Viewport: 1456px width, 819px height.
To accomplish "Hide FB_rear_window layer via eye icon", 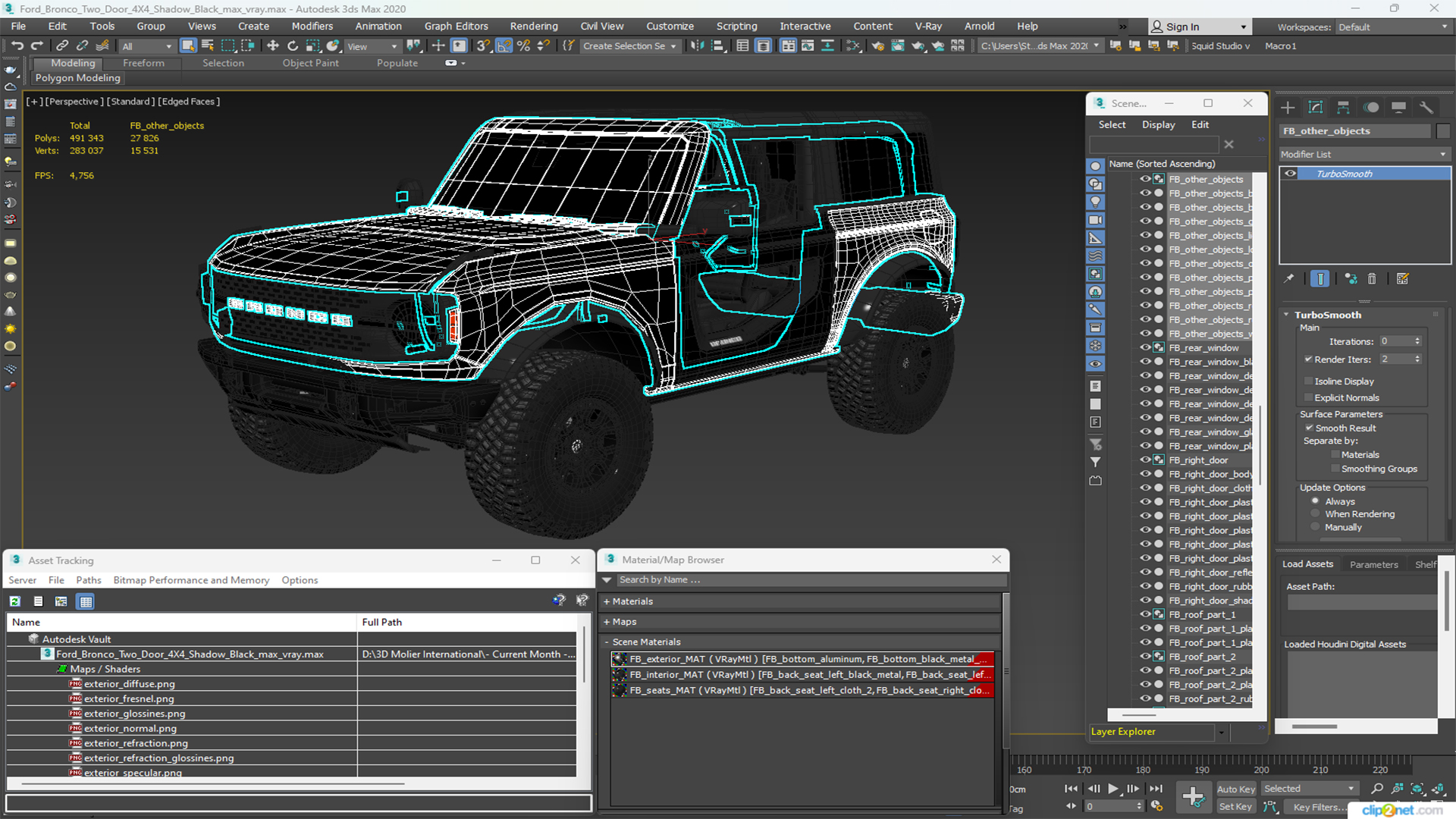I will pos(1145,347).
